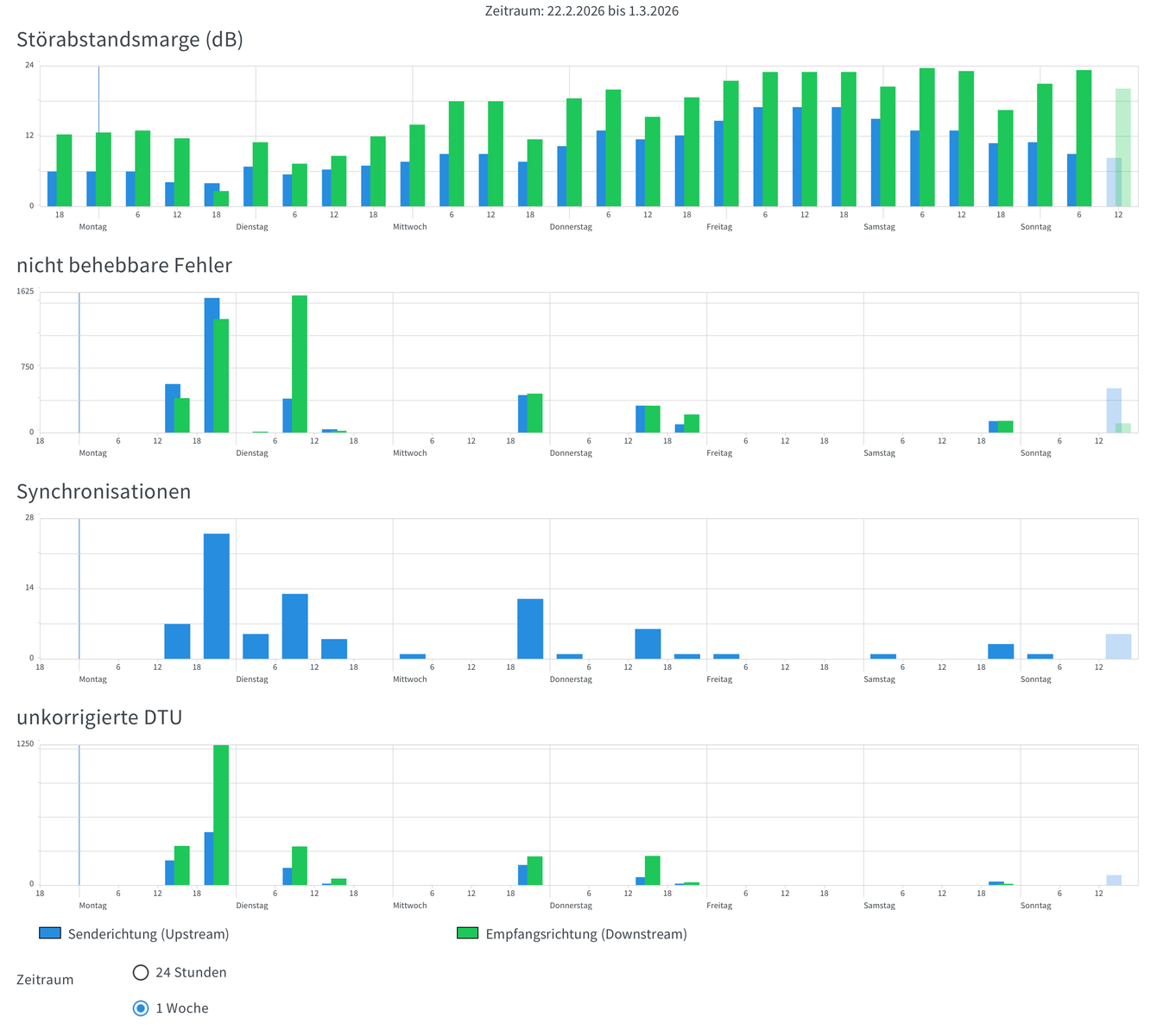This screenshot has height=1036, width=1157.
Task: Click the "Senderichtung (Upstream)" legend label
Action: coord(148,934)
